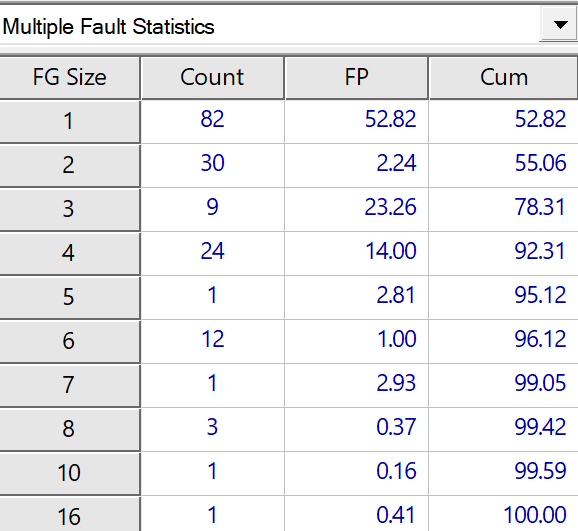Select row header for FG Size 1

tap(69, 121)
